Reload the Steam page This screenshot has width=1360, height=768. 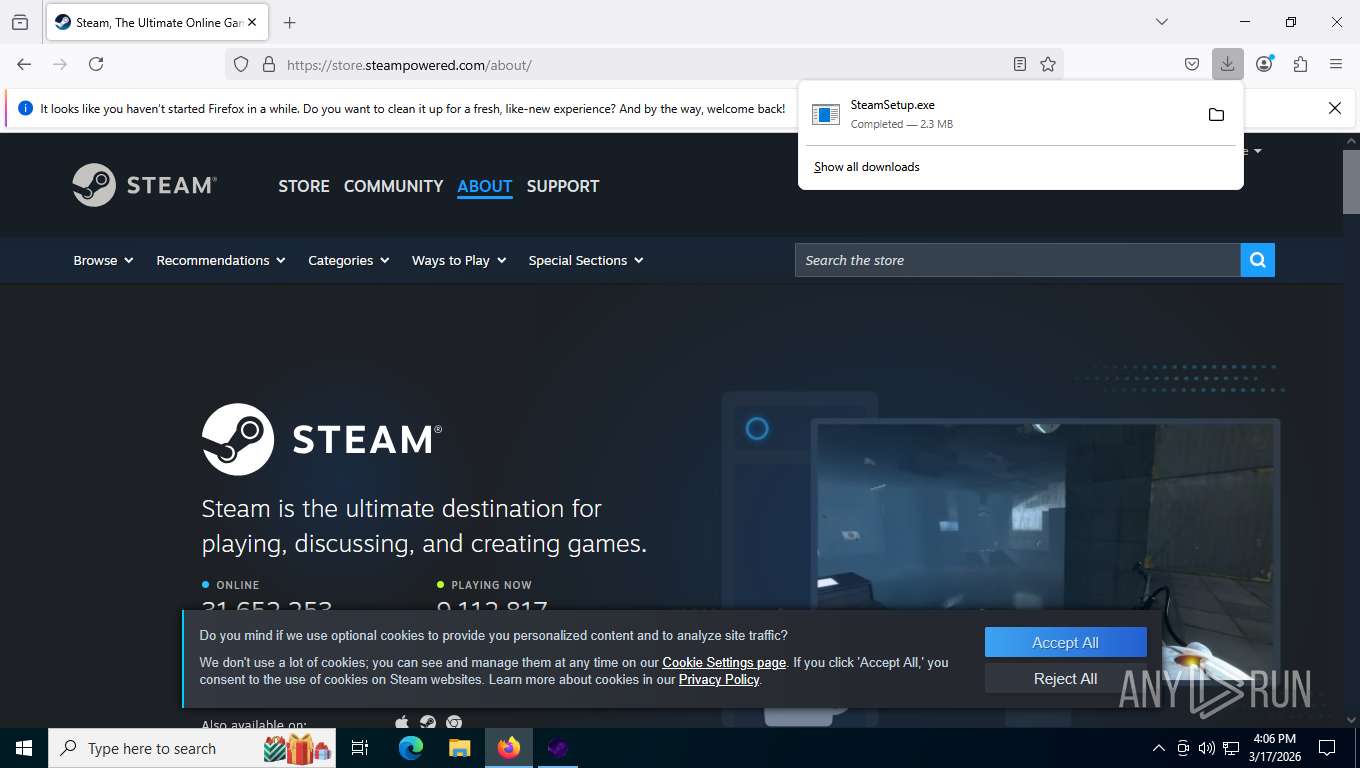[96, 64]
